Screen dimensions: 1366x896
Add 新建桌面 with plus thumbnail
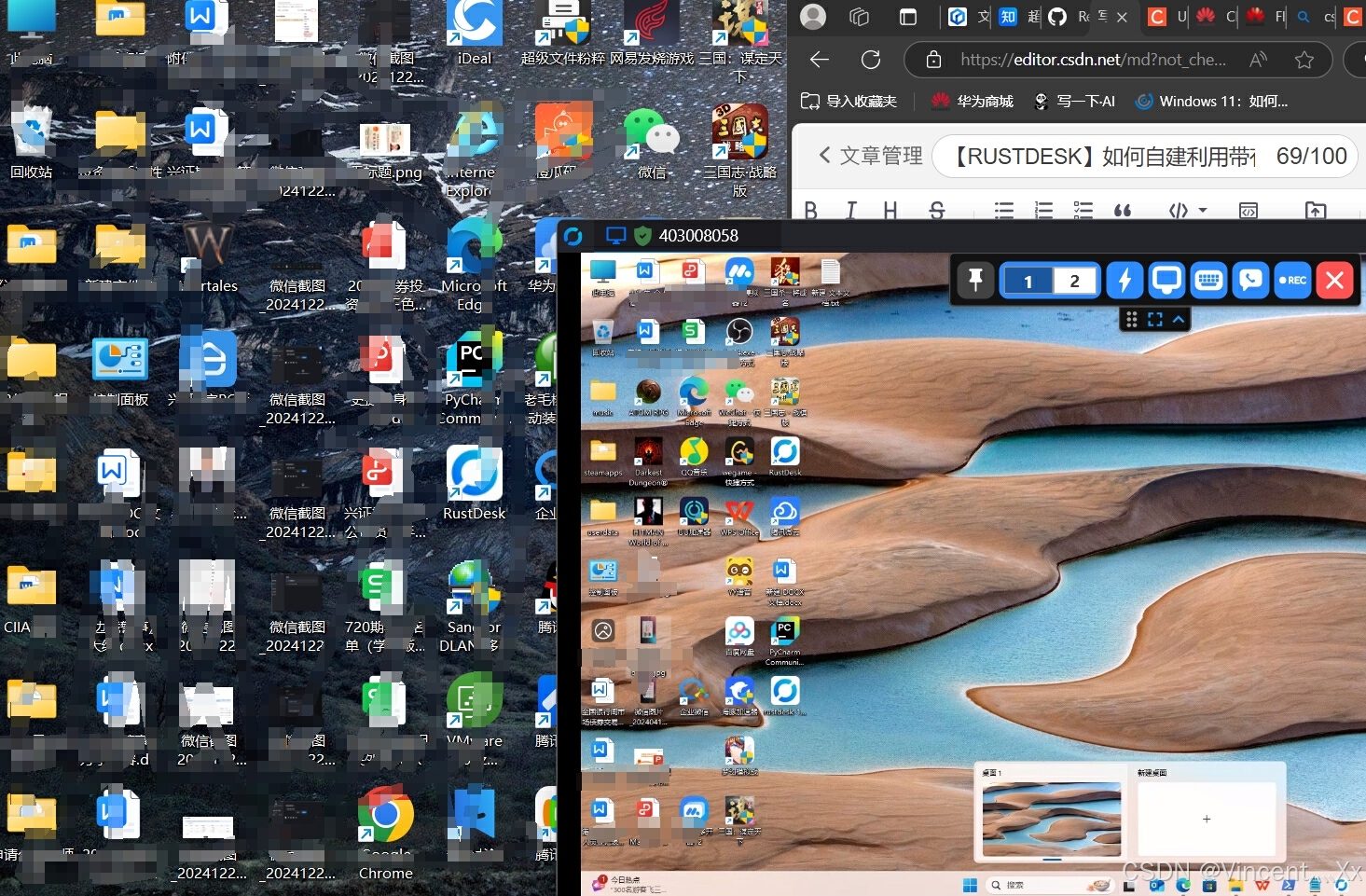tap(1206, 819)
